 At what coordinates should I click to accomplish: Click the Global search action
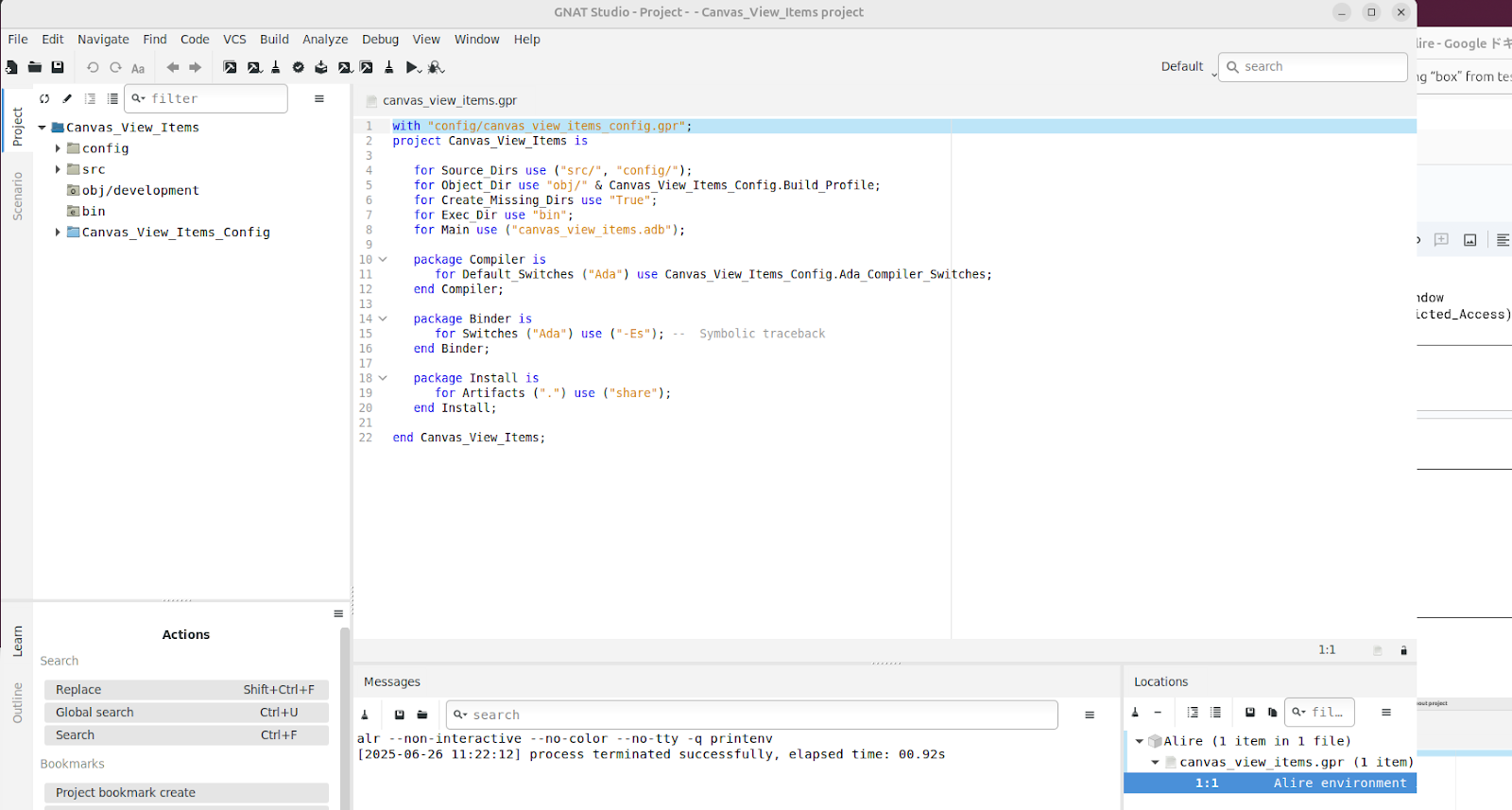coord(186,713)
